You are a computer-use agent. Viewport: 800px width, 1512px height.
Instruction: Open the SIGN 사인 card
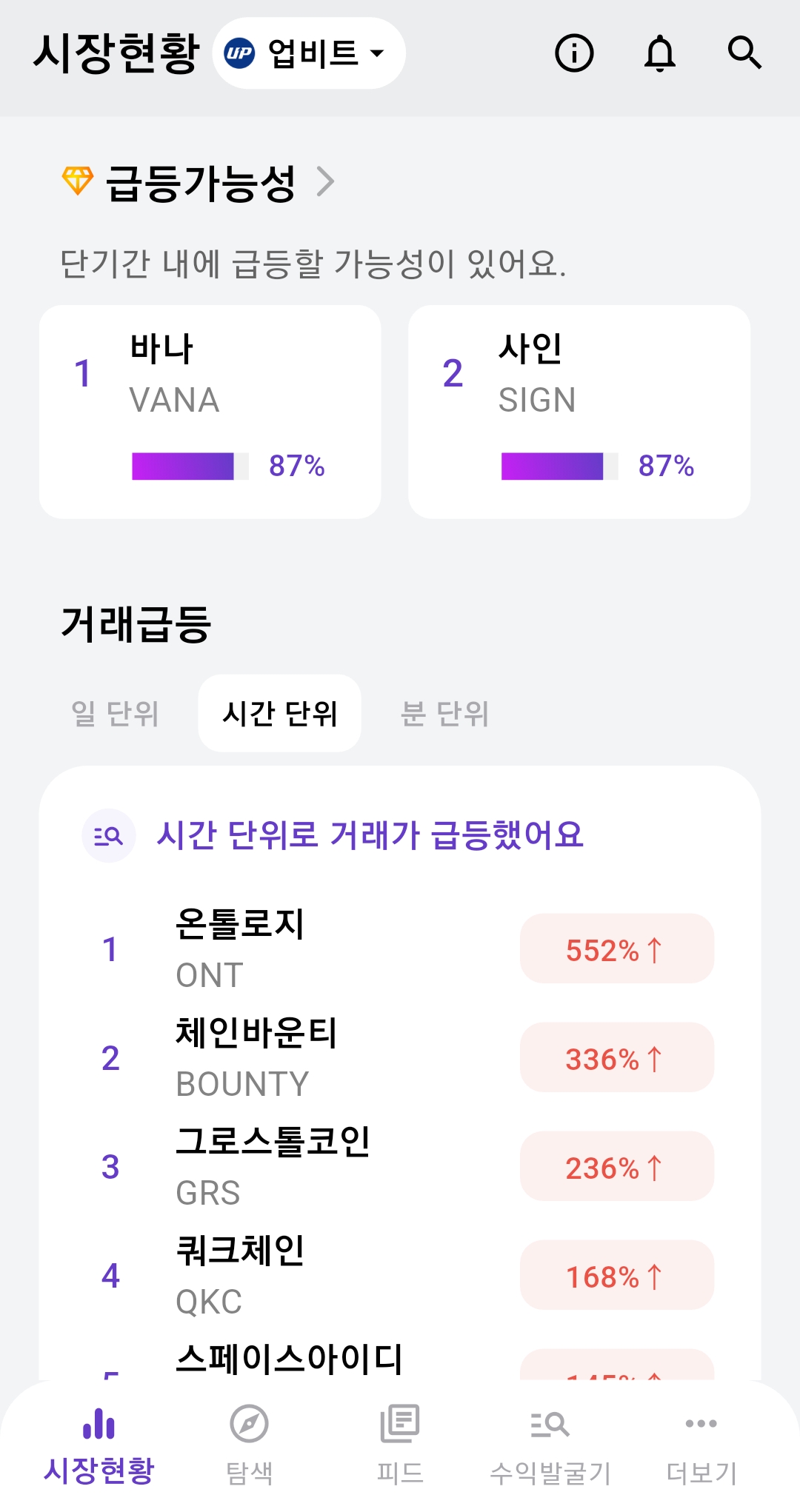coord(579,412)
